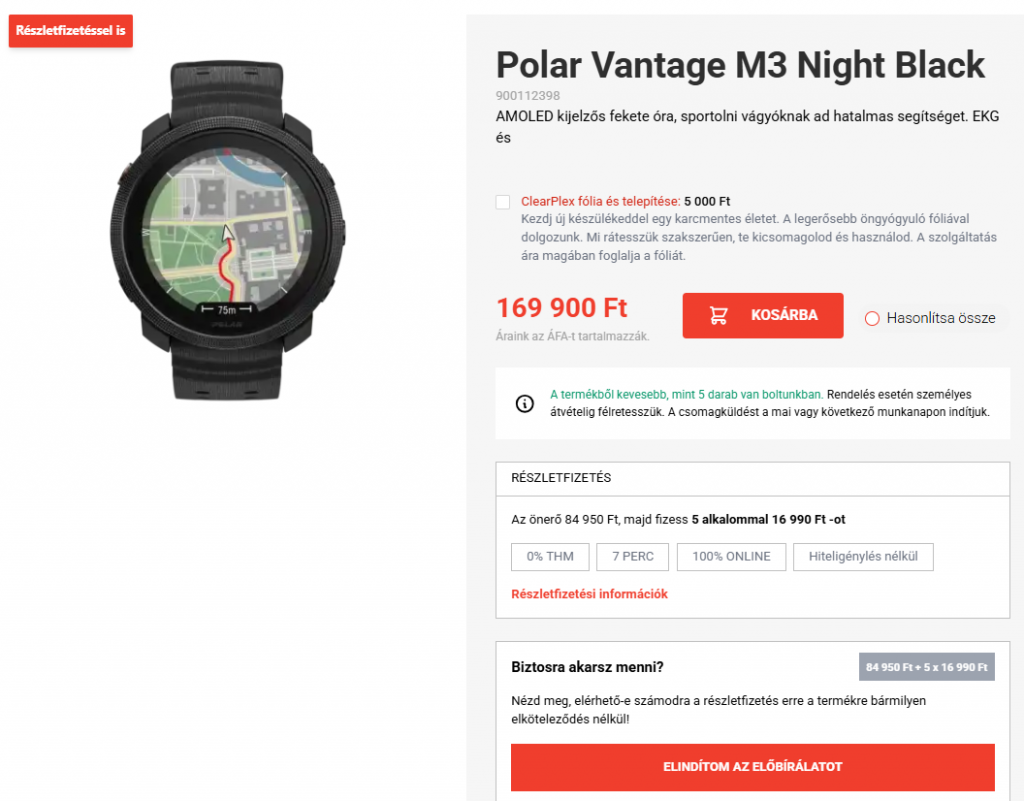1024x801 pixels.
Task: Click the ClearPlex fólia és telepítése label
Action: point(600,201)
